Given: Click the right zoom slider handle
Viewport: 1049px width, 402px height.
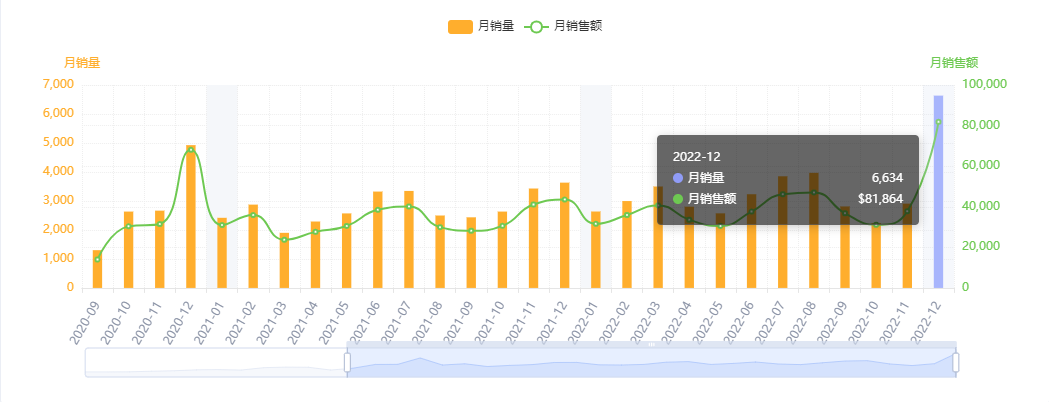Looking at the screenshot, I should [x=955, y=363].
